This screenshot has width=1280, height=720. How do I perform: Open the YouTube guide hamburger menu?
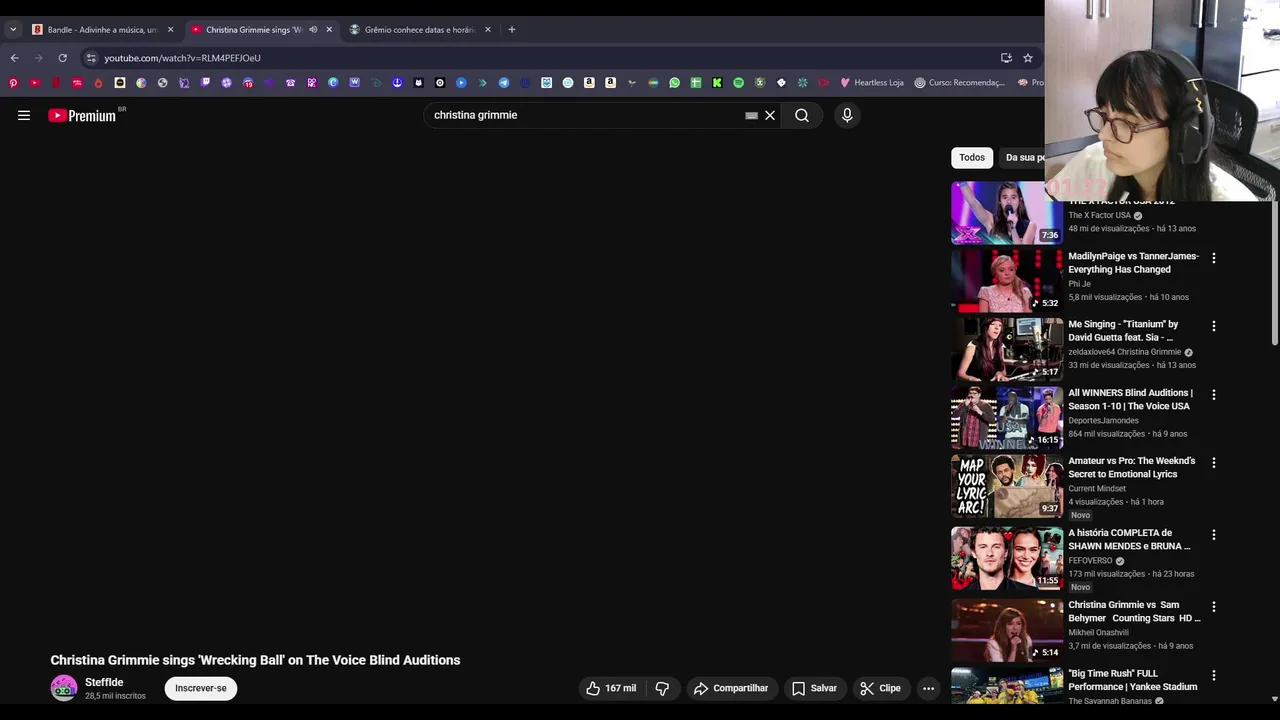coord(24,115)
